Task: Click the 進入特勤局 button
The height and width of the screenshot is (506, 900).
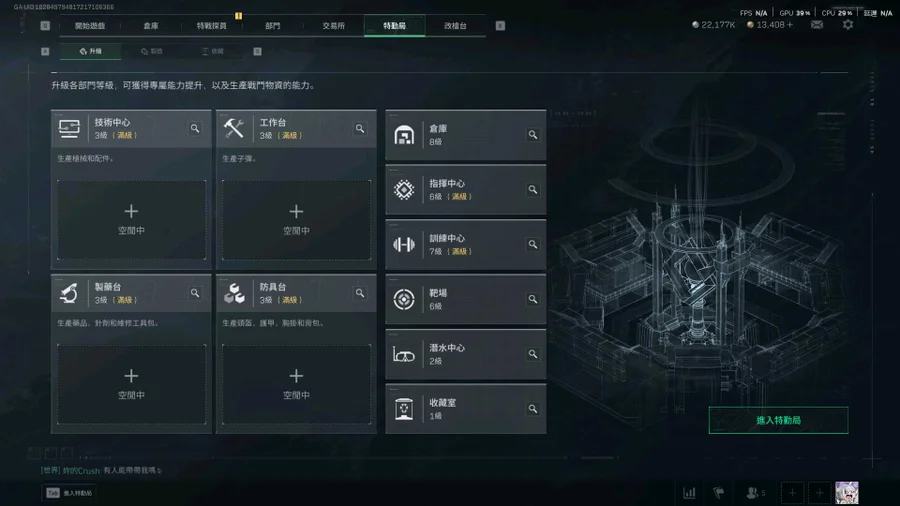Action: [x=778, y=420]
